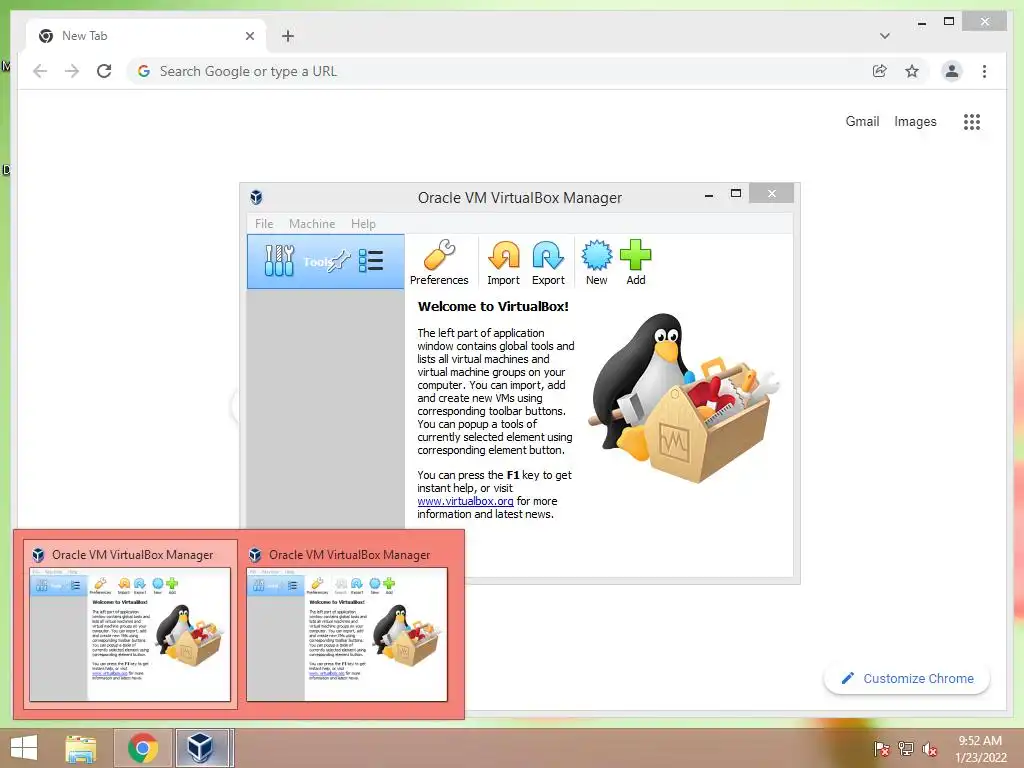This screenshot has width=1024, height=768.
Task: Open the Tools list menu icon
Action: (x=371, y=261)
